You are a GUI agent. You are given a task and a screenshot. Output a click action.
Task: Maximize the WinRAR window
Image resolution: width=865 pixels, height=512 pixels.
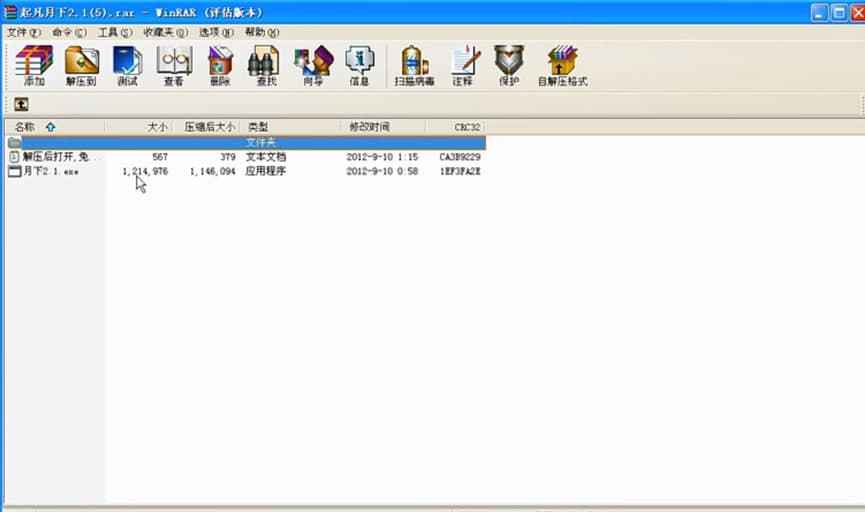pos(839,12)
